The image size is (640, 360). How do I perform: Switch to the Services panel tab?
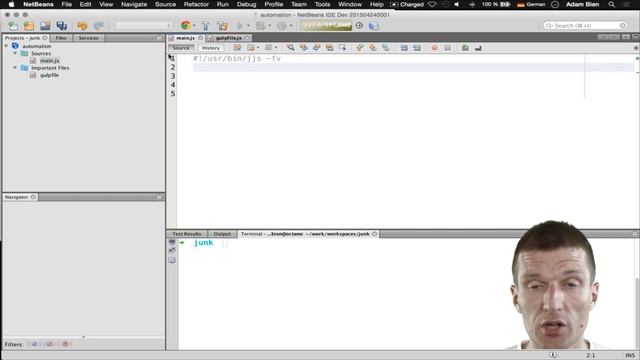pos(88,38)
